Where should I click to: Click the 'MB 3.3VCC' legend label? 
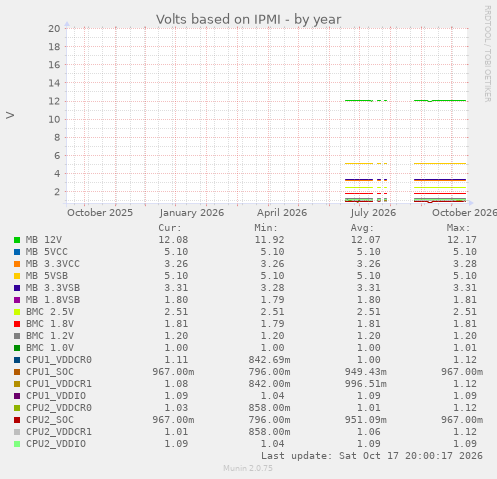[53, 264]
